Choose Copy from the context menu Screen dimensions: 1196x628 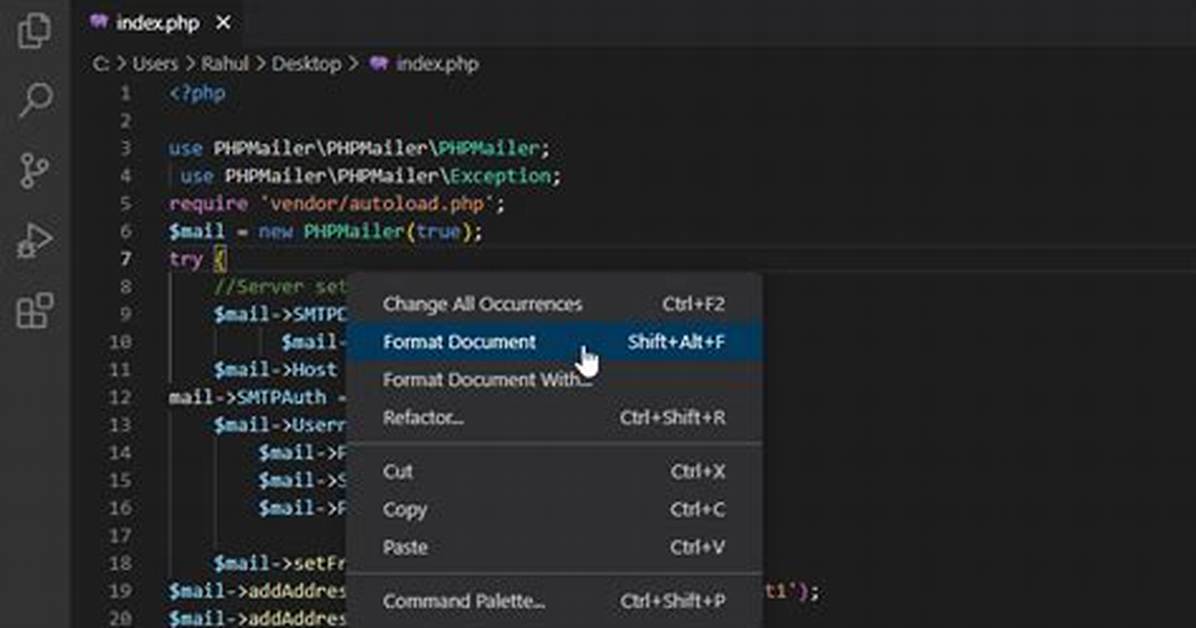(x=555, y=509)
